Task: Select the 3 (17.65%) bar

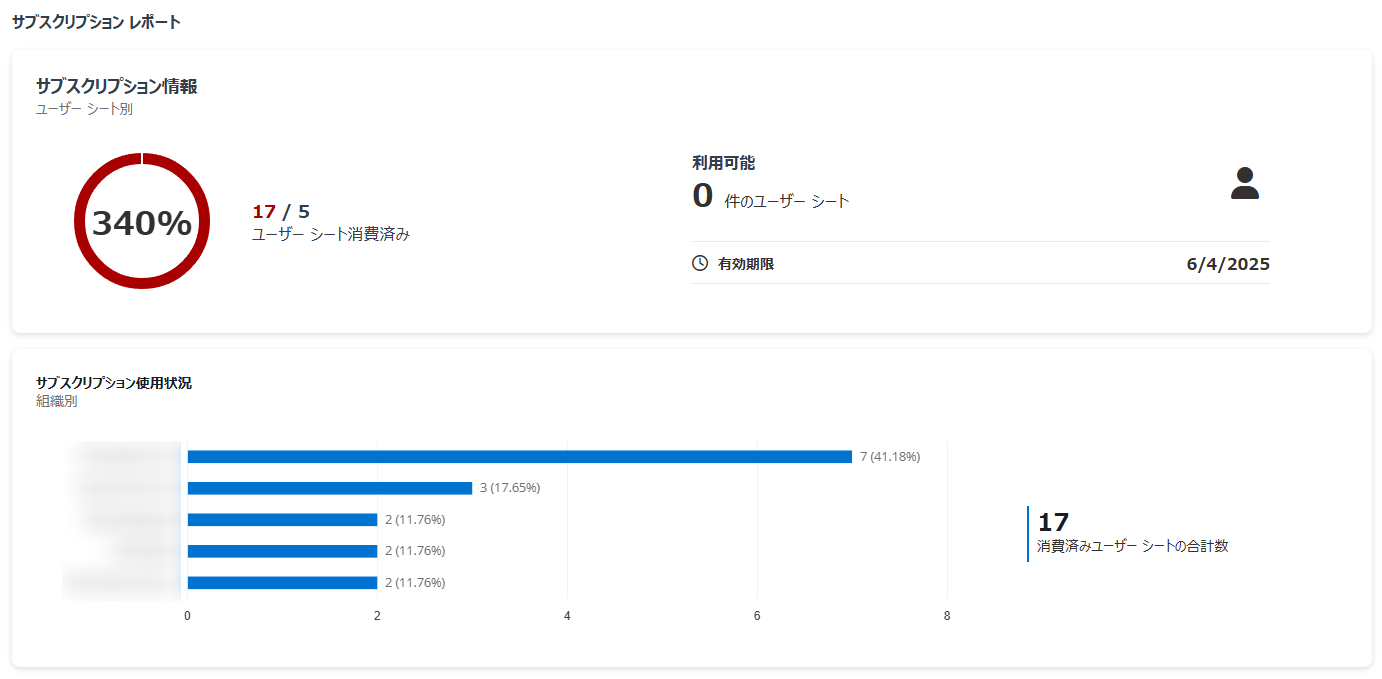Action: click(x=329, y=488)
